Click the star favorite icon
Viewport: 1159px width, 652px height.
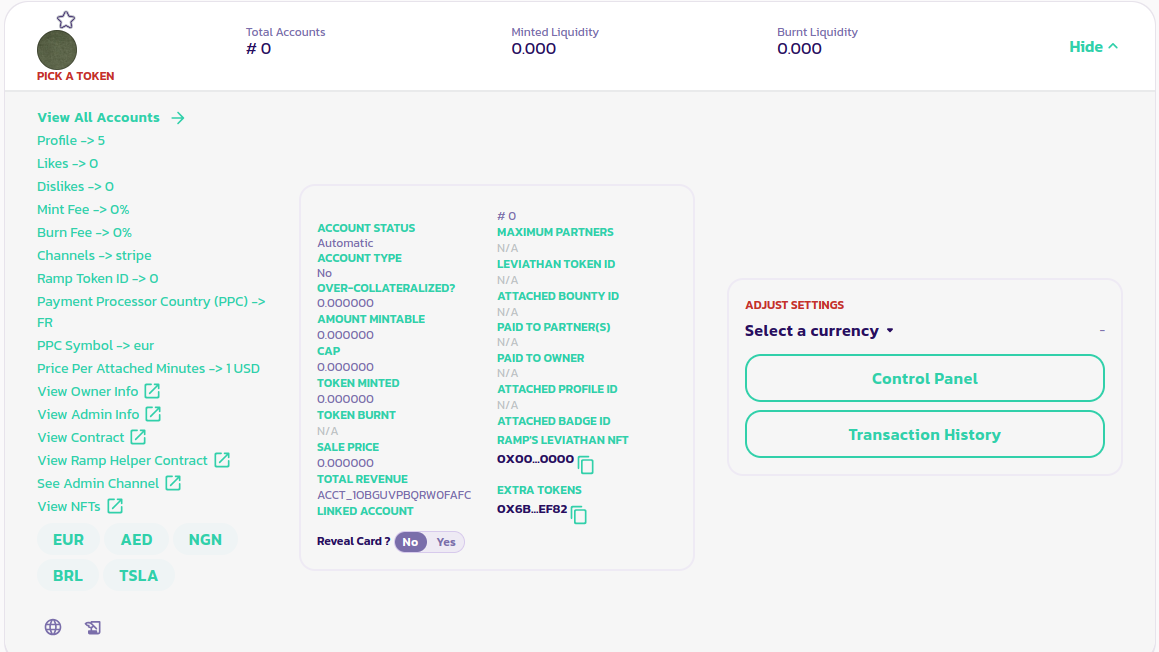(66, 20)
